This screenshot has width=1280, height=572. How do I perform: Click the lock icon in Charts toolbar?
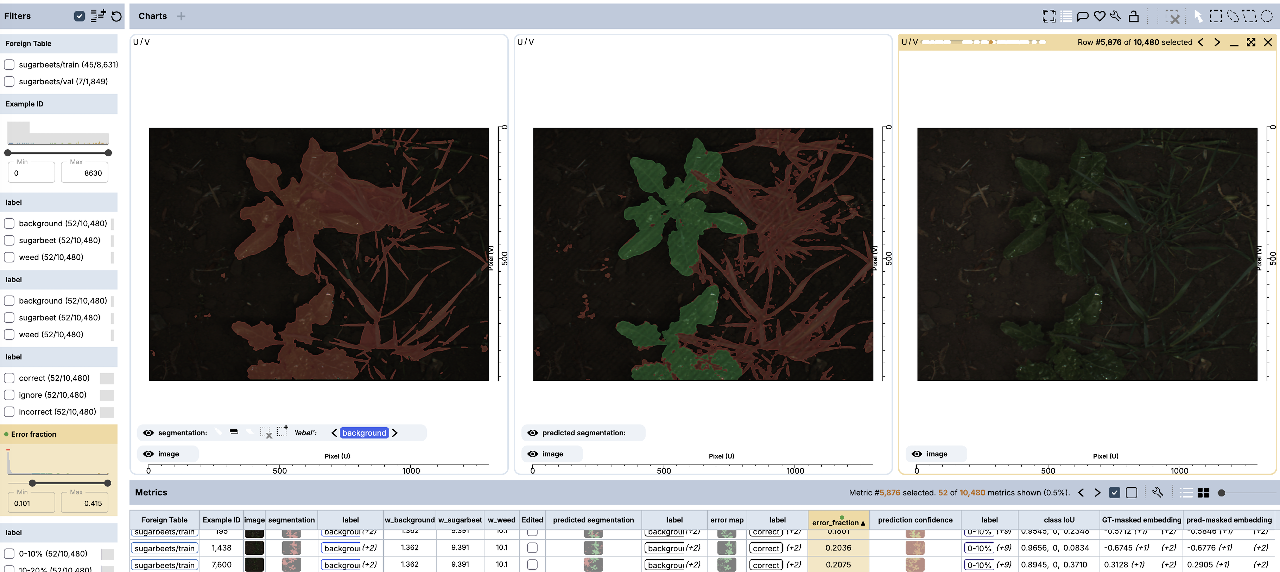(1133, 16)
